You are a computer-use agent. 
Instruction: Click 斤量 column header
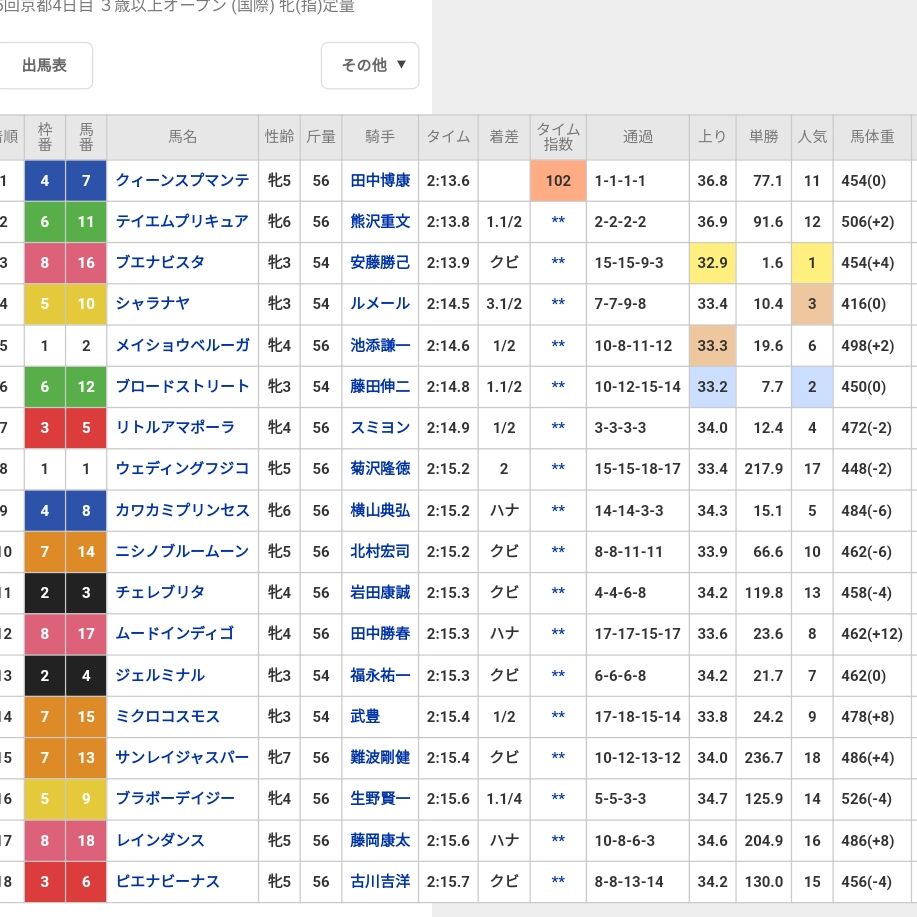(320, 137)
